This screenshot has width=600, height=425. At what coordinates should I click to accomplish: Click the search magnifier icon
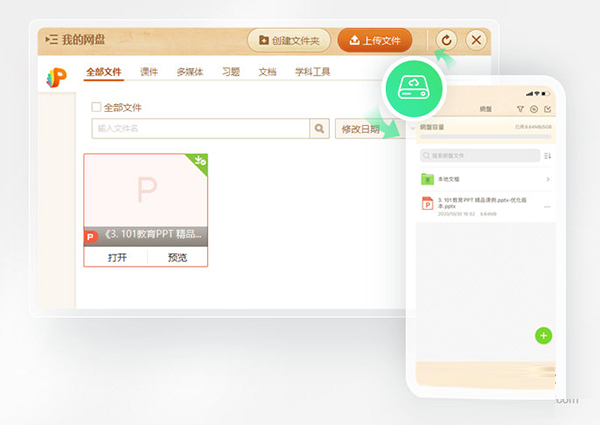click(320, 128)
